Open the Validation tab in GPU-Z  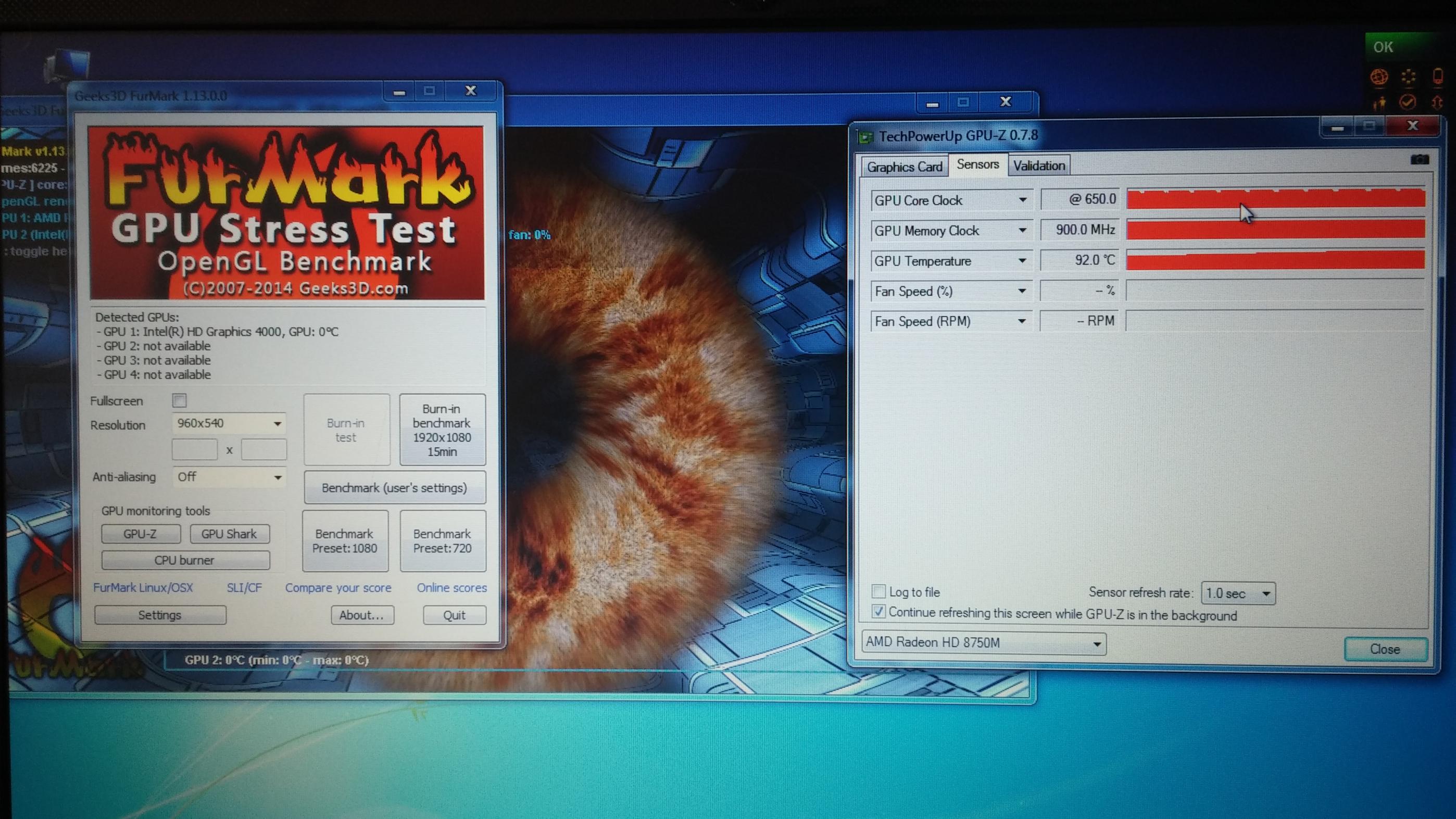point(1039,166)
